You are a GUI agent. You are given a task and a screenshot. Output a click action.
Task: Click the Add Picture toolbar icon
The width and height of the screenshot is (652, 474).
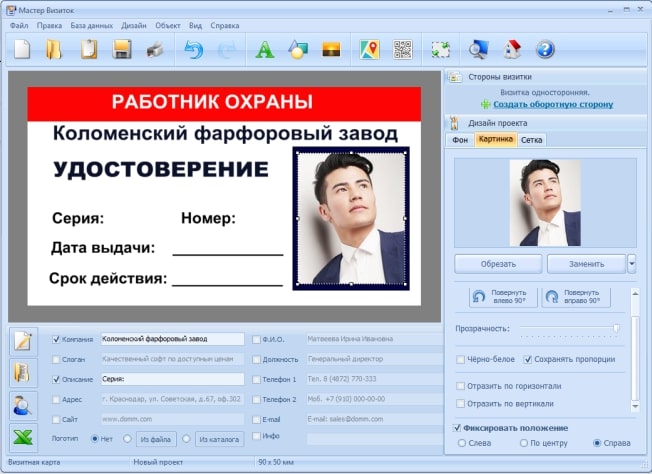(332, 48)
